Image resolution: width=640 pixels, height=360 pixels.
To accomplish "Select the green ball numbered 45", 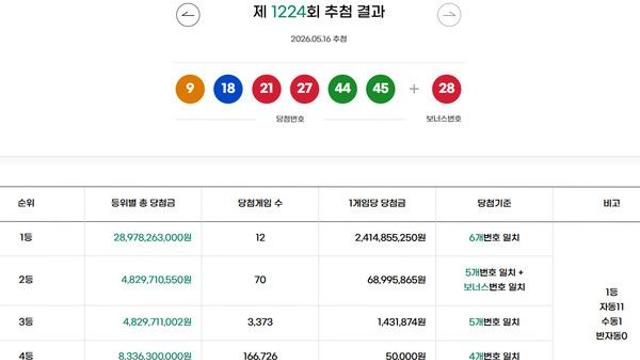I will (x=380, y=89).
